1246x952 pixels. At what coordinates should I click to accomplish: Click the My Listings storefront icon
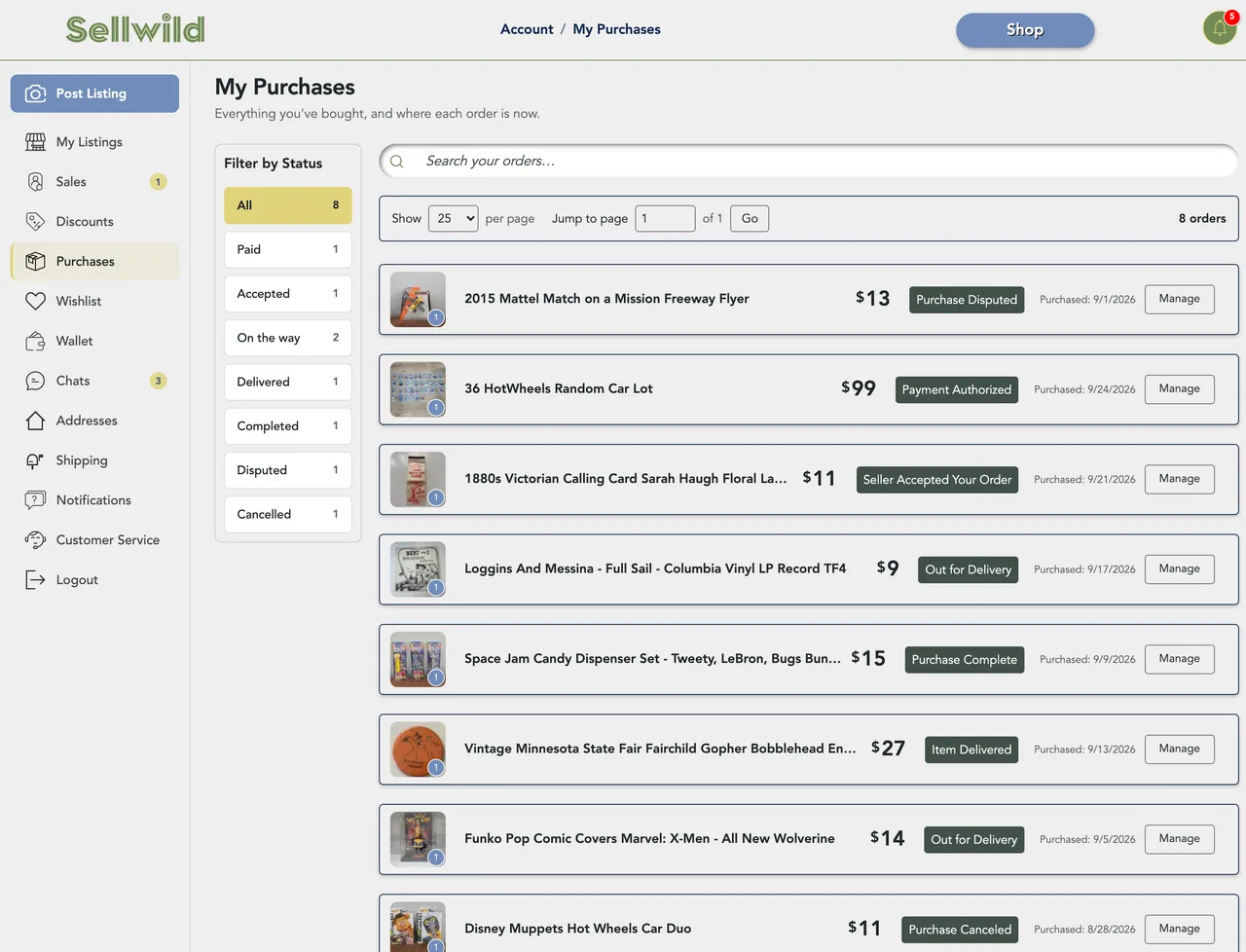pos(36,142)
